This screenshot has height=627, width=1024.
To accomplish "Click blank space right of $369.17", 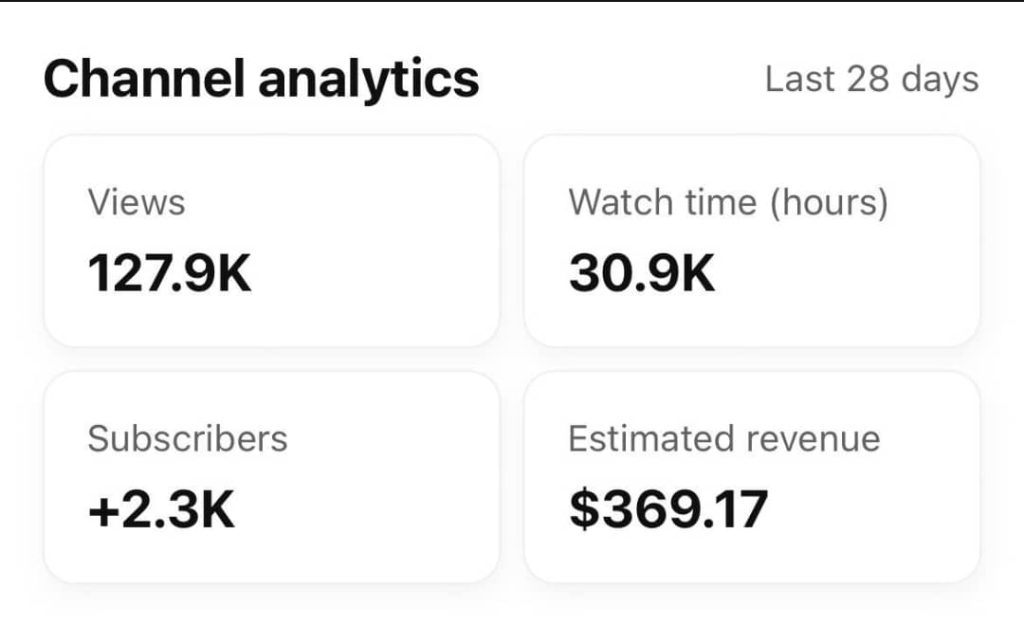I will (880, 509).
